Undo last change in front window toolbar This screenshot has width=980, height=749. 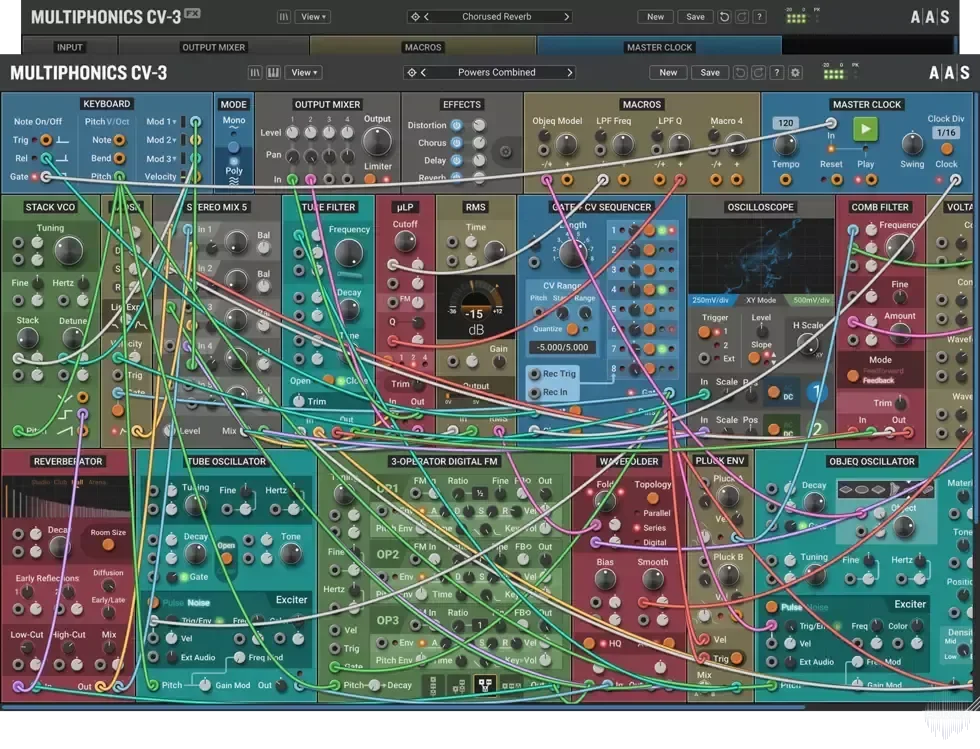740,73
